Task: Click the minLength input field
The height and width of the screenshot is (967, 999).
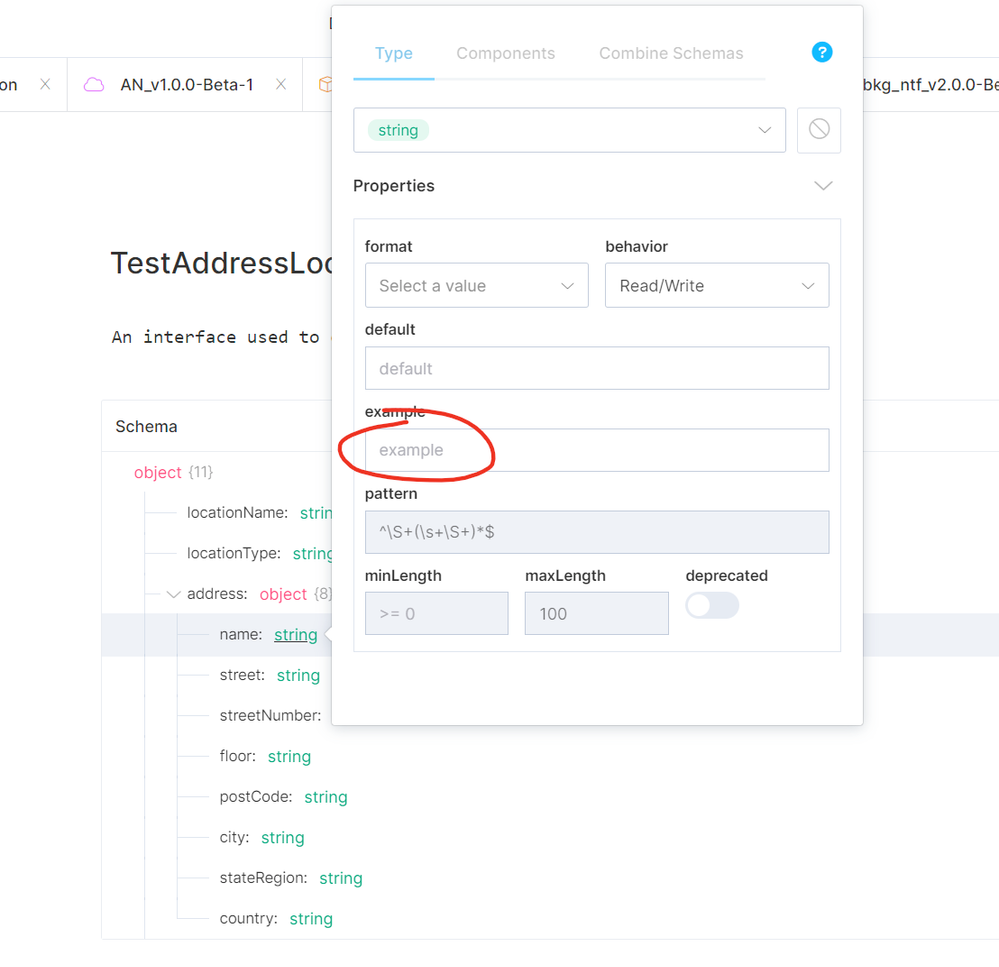Action: [436, 613]
